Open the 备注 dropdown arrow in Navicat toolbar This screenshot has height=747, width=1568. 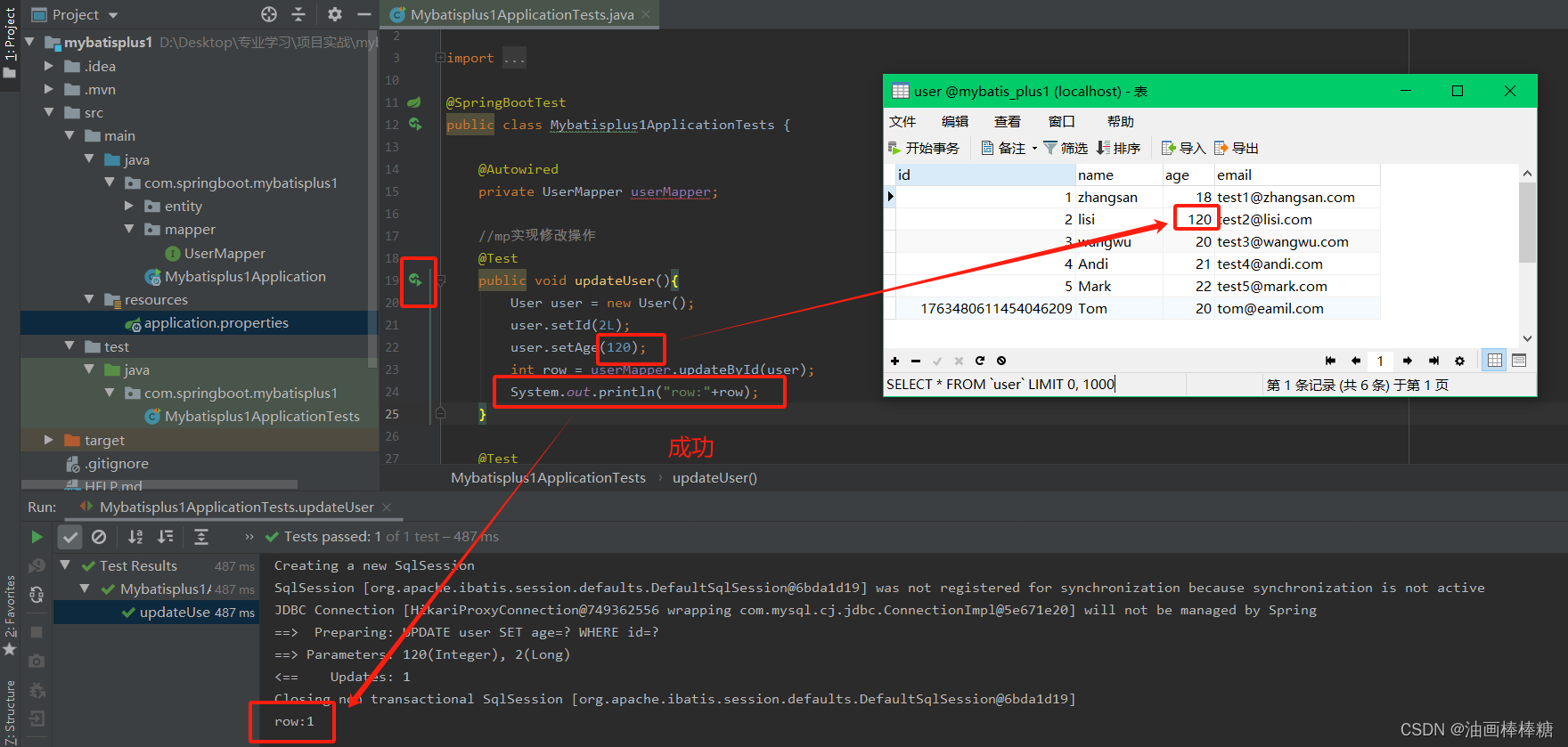coord(1034,149)
